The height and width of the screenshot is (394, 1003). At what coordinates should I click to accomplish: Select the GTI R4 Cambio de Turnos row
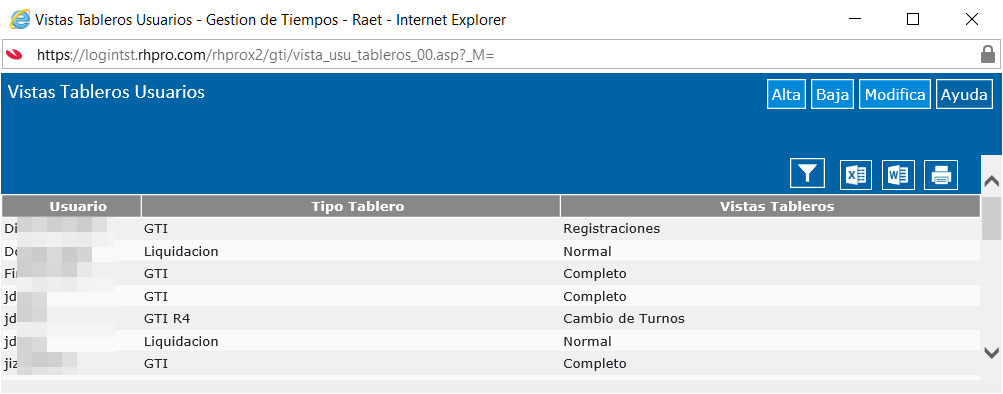coord(491,319)
